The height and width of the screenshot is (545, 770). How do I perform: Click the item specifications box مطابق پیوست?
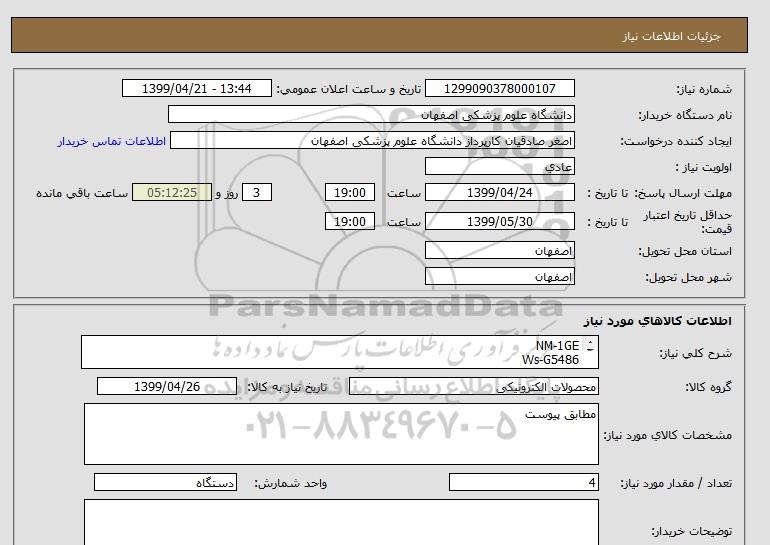(341, 434)
